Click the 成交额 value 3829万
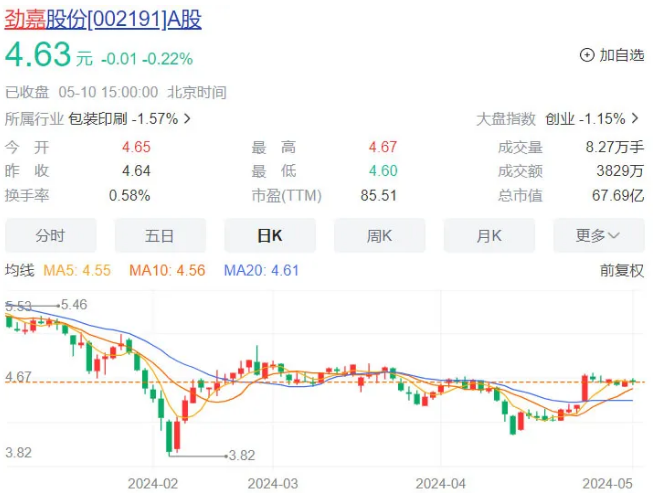 (620, 171)
